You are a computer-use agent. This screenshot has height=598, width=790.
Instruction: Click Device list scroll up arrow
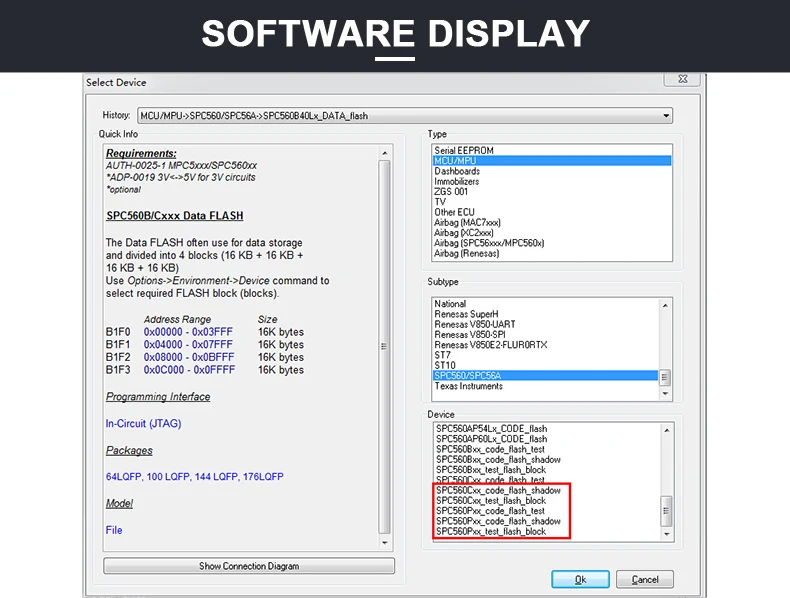pyautogui.click(x=667, y=430)
